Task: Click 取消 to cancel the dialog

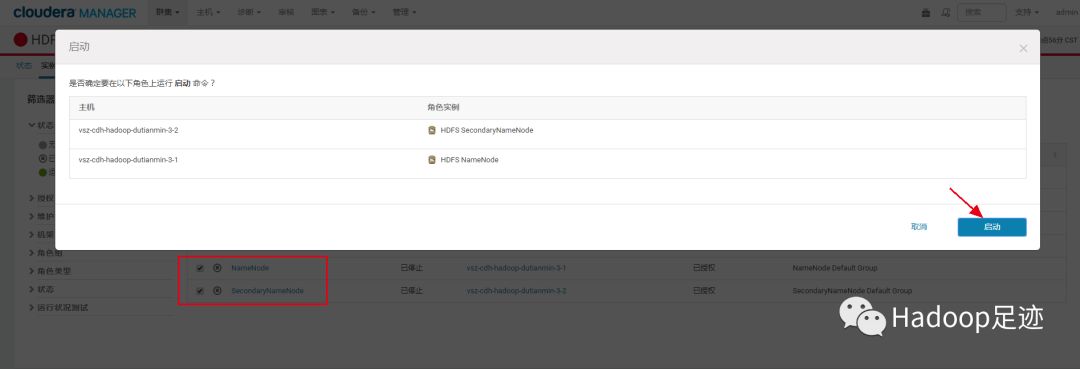Action: click(x=919, y=227)
